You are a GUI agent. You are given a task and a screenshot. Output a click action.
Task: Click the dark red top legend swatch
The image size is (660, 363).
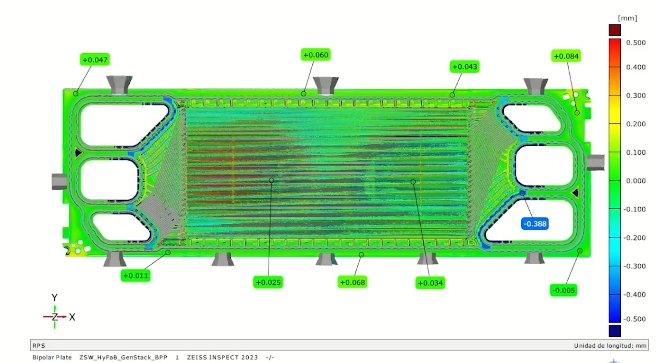tap(615, 30)
